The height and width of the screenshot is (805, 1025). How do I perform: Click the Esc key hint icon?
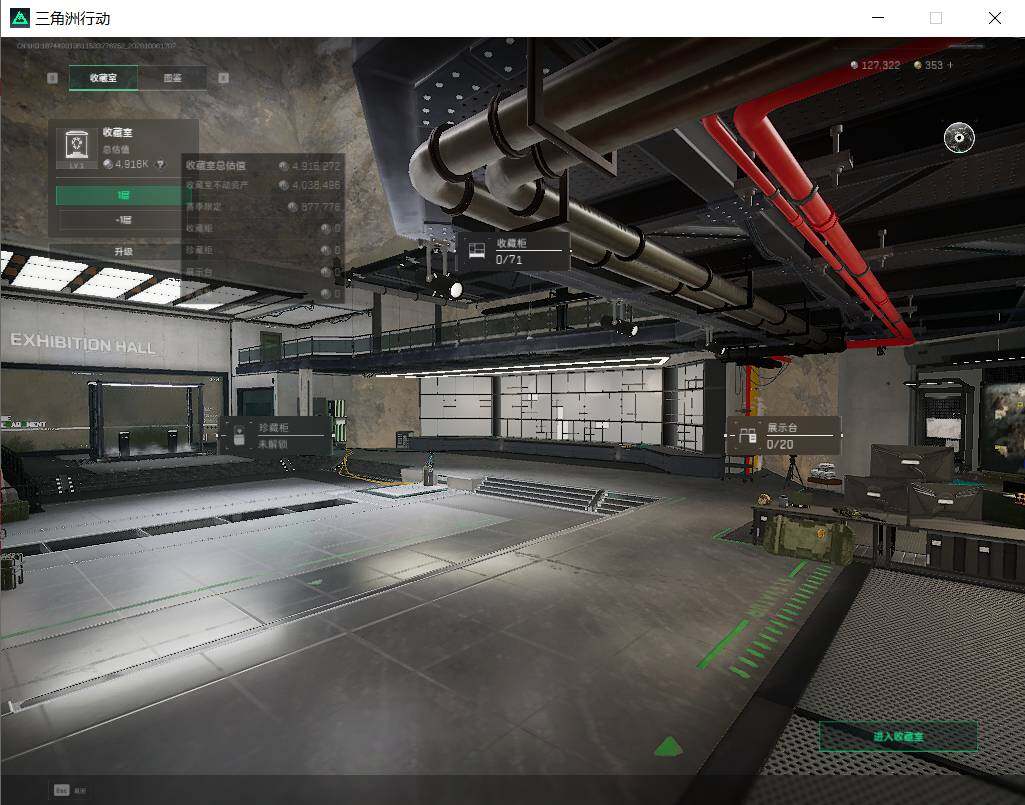[x=61, y=790]
